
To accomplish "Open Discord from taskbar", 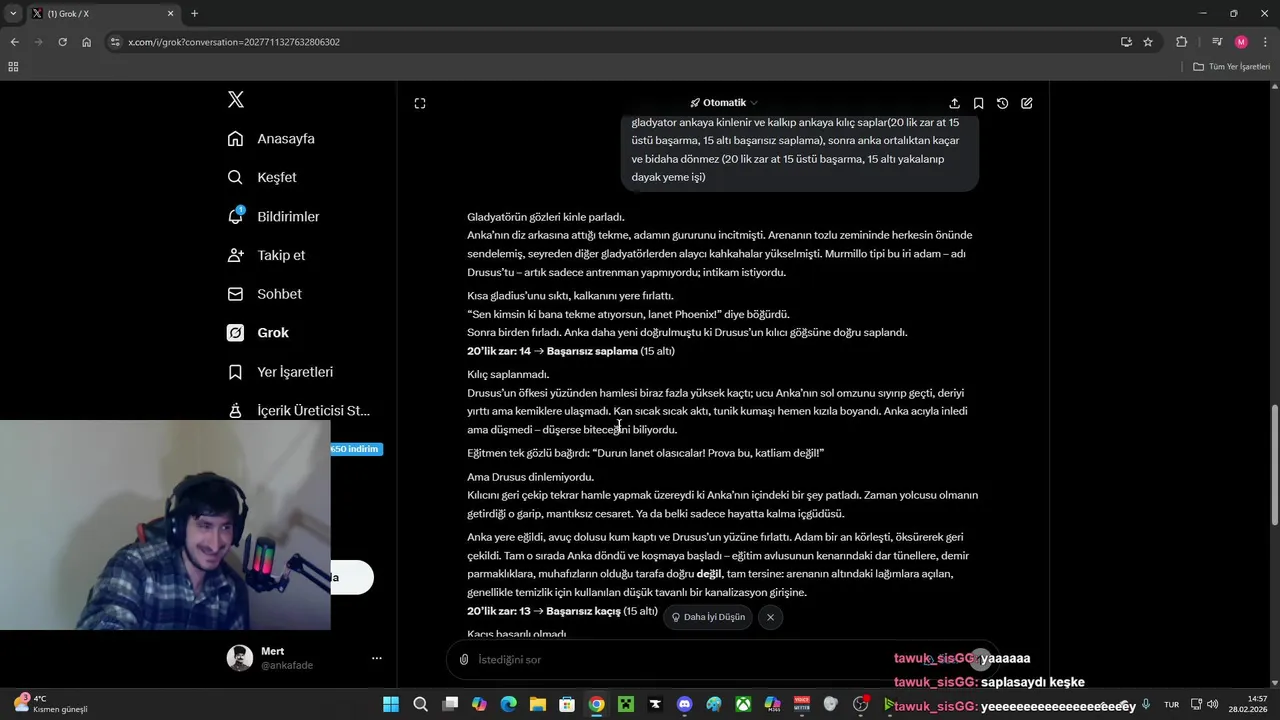I will tap(684, 704).
